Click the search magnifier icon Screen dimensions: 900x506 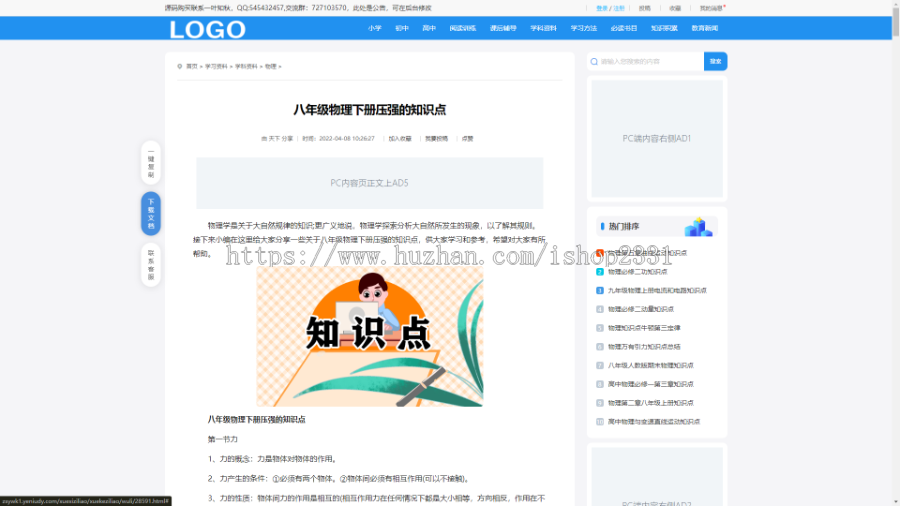point(594,61)
